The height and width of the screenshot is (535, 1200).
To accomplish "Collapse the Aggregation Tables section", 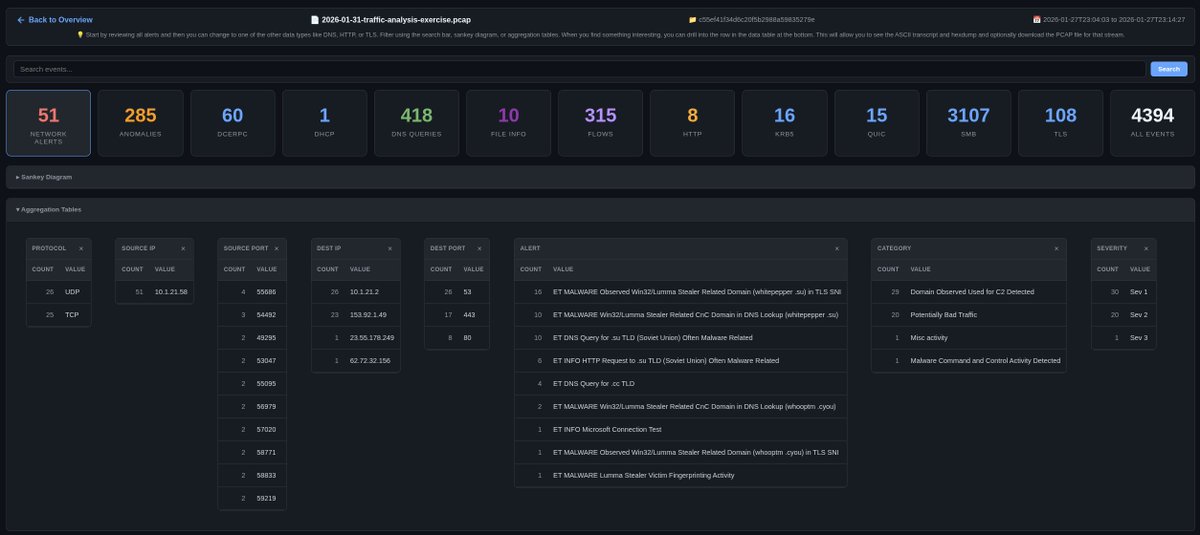I will pos(600,210).
